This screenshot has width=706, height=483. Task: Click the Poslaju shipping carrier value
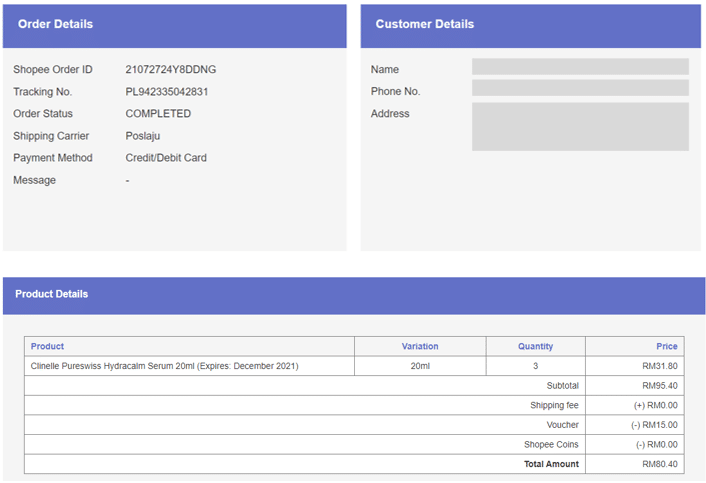pos(142,136)
